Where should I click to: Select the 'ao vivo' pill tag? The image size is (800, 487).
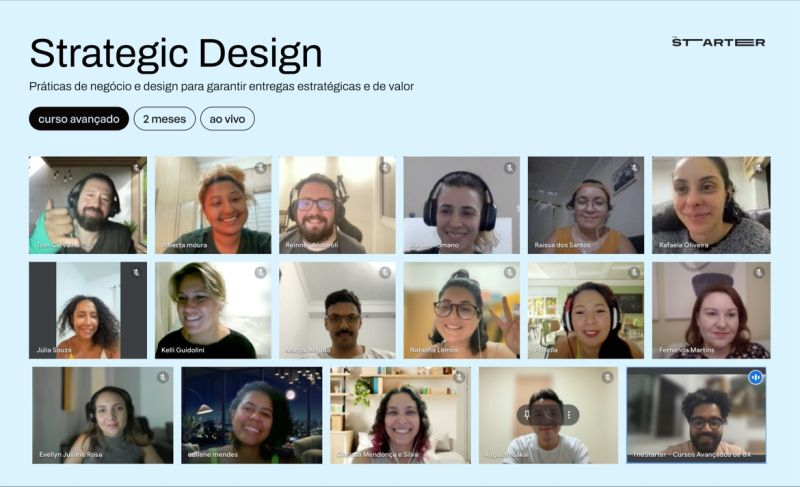tap(228, 119)
